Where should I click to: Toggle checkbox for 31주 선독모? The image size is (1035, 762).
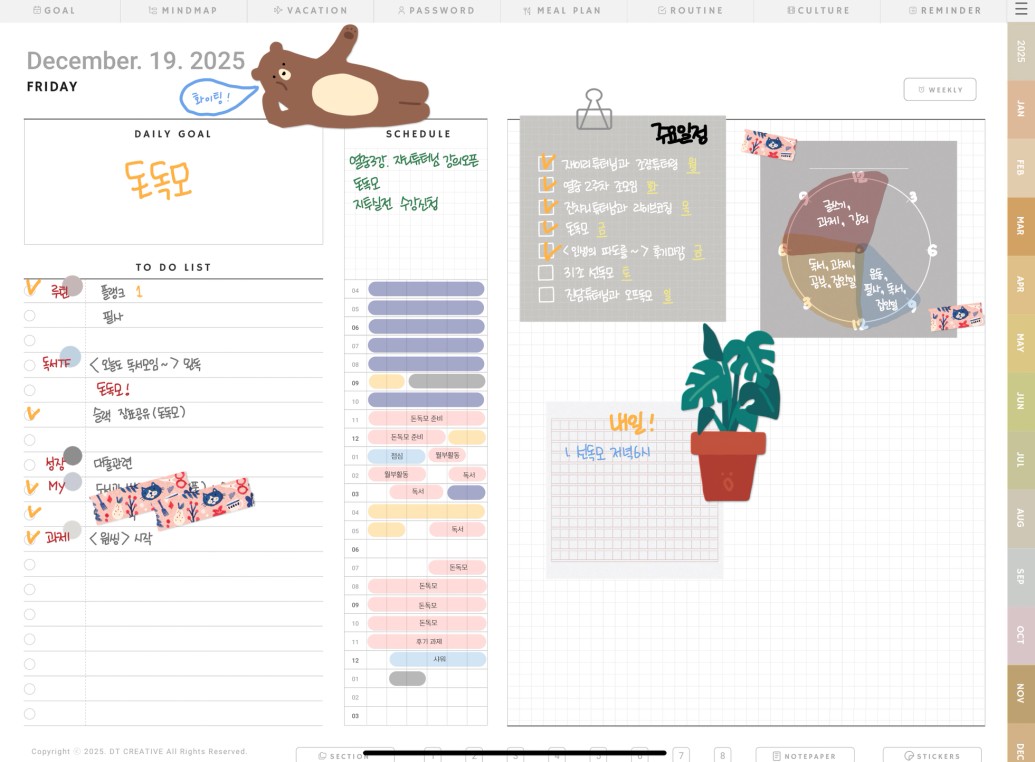click(x=546, y=273)
